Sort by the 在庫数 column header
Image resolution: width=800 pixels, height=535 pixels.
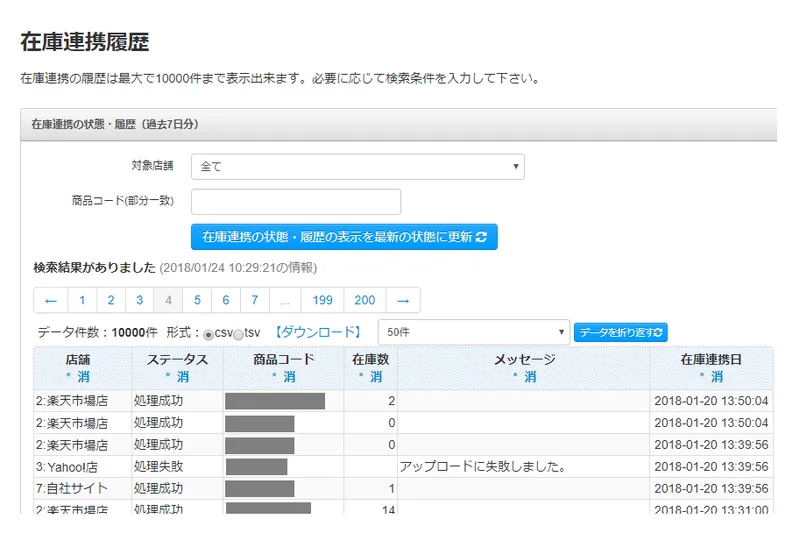[370, 360]
